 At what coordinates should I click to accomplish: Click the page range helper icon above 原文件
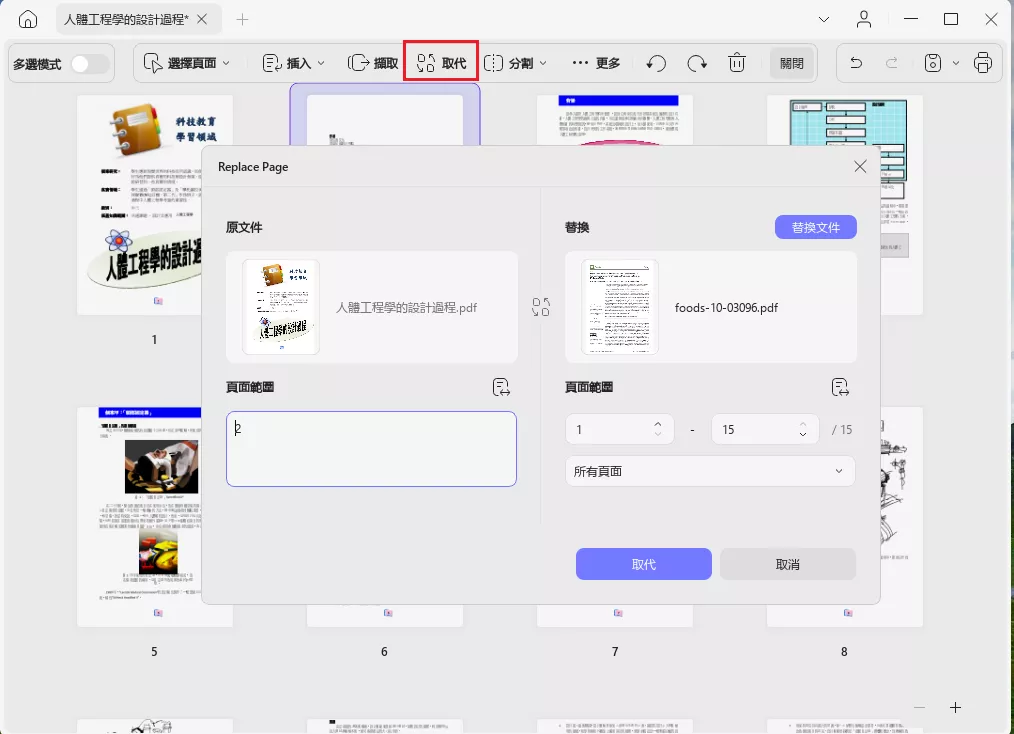501,387
